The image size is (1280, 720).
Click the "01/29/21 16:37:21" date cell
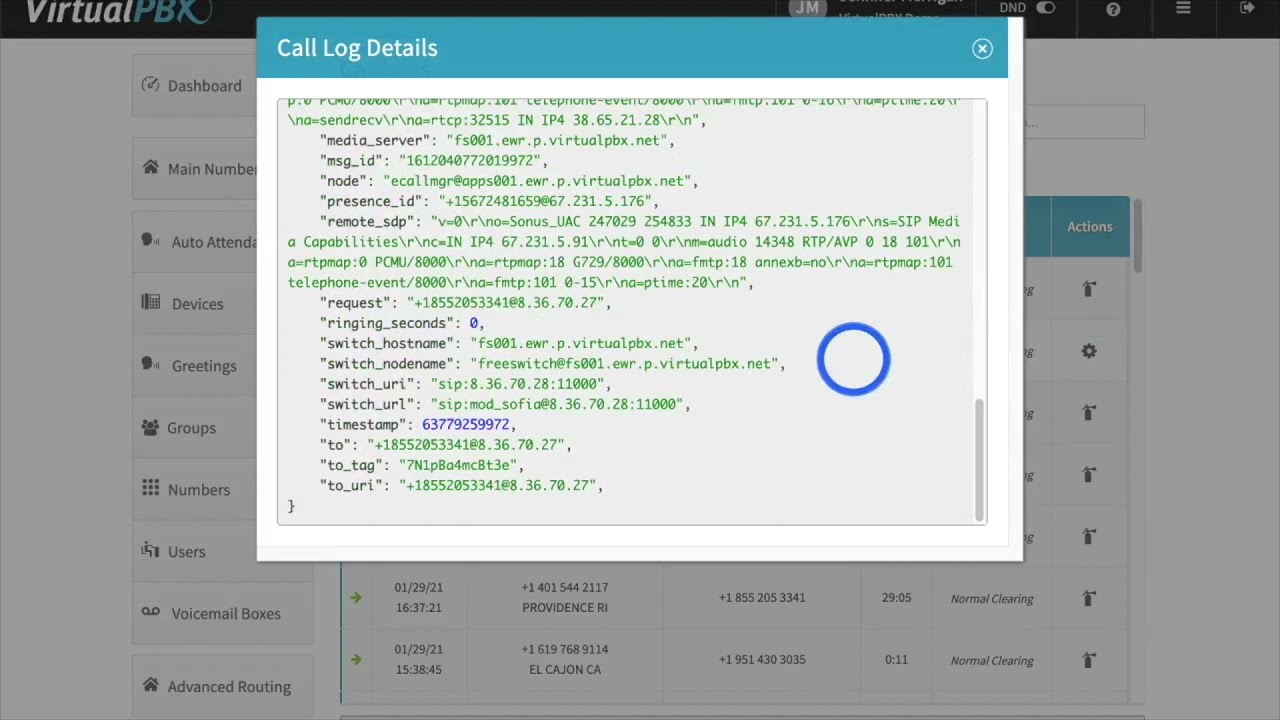coord(418,598)
